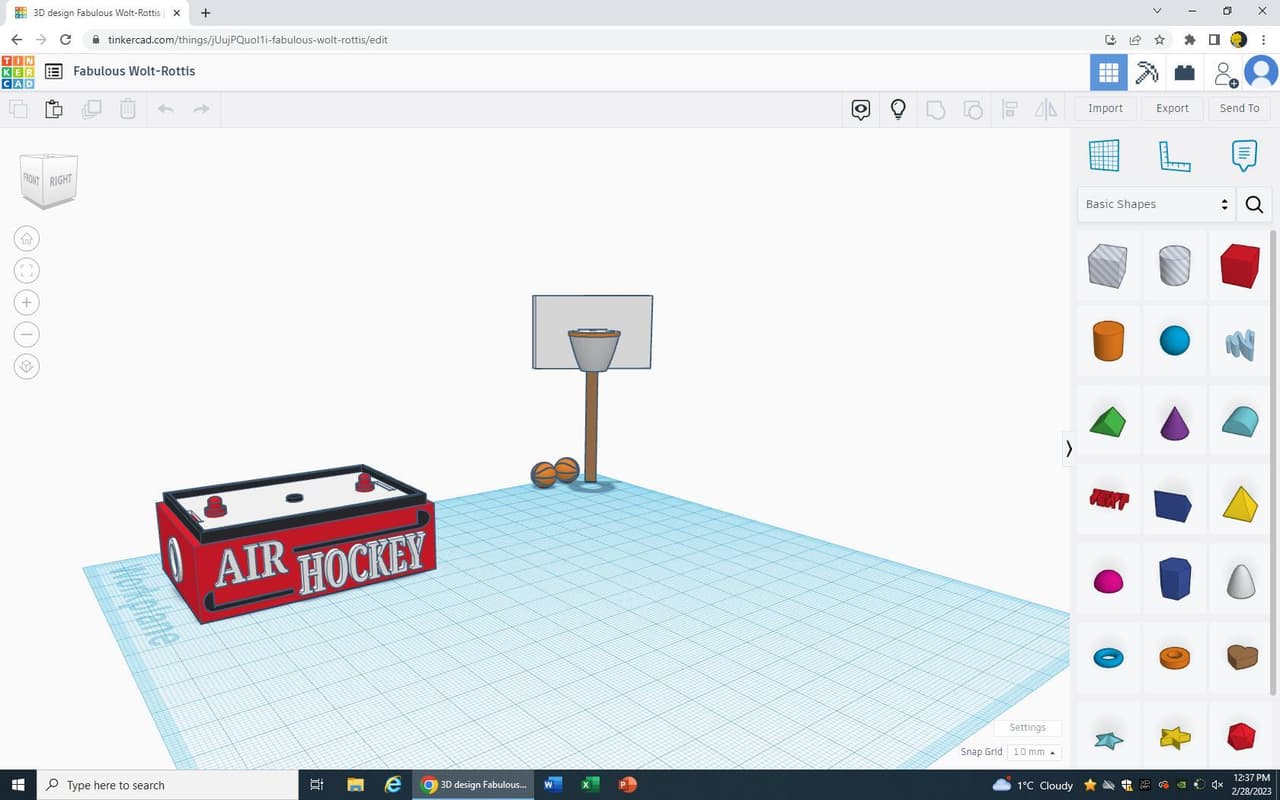Open the workplane Settings button
This screenshot has width=1280, height=800.
[1027, 727]
